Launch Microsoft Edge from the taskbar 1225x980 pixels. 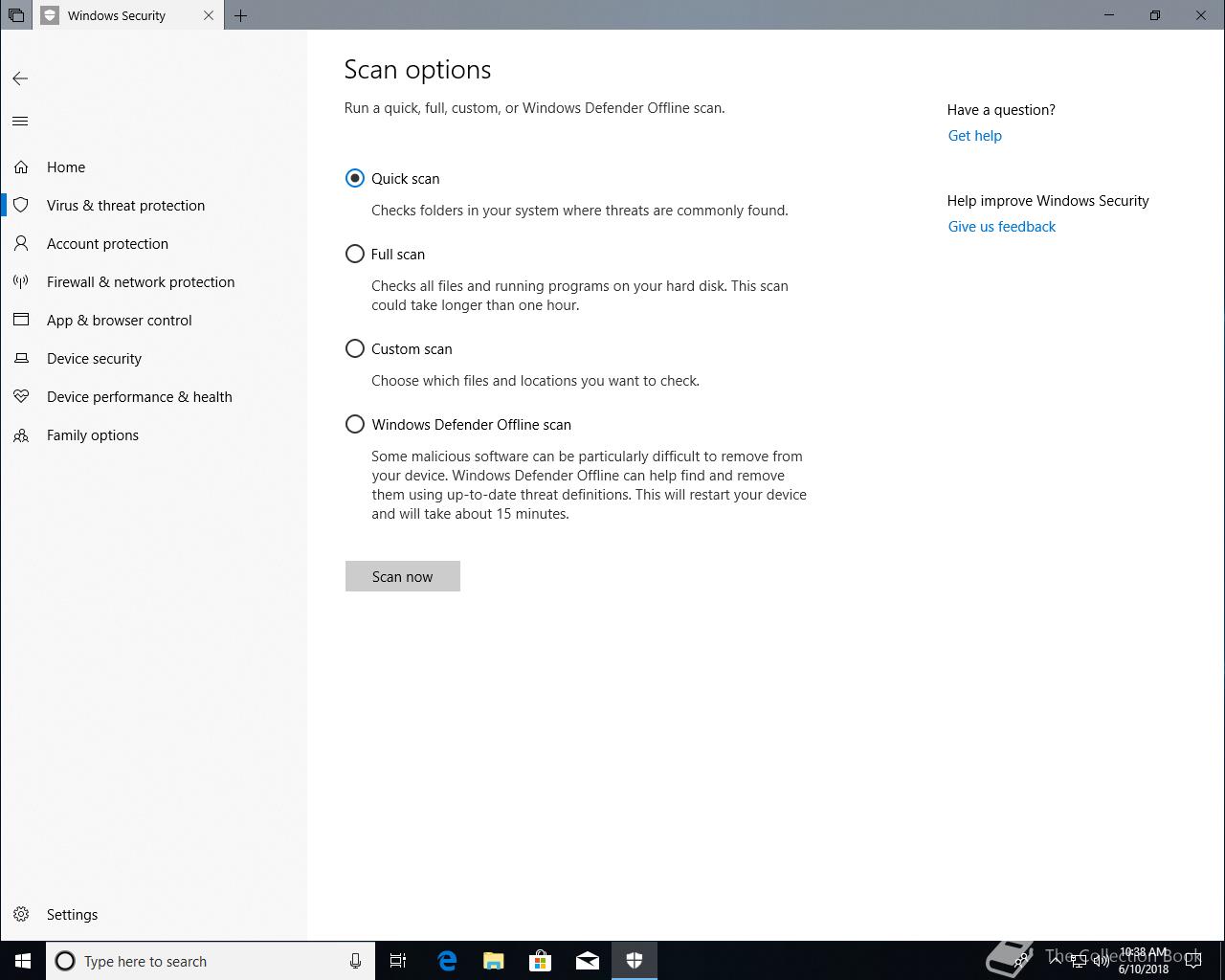[x=446, y=961]
